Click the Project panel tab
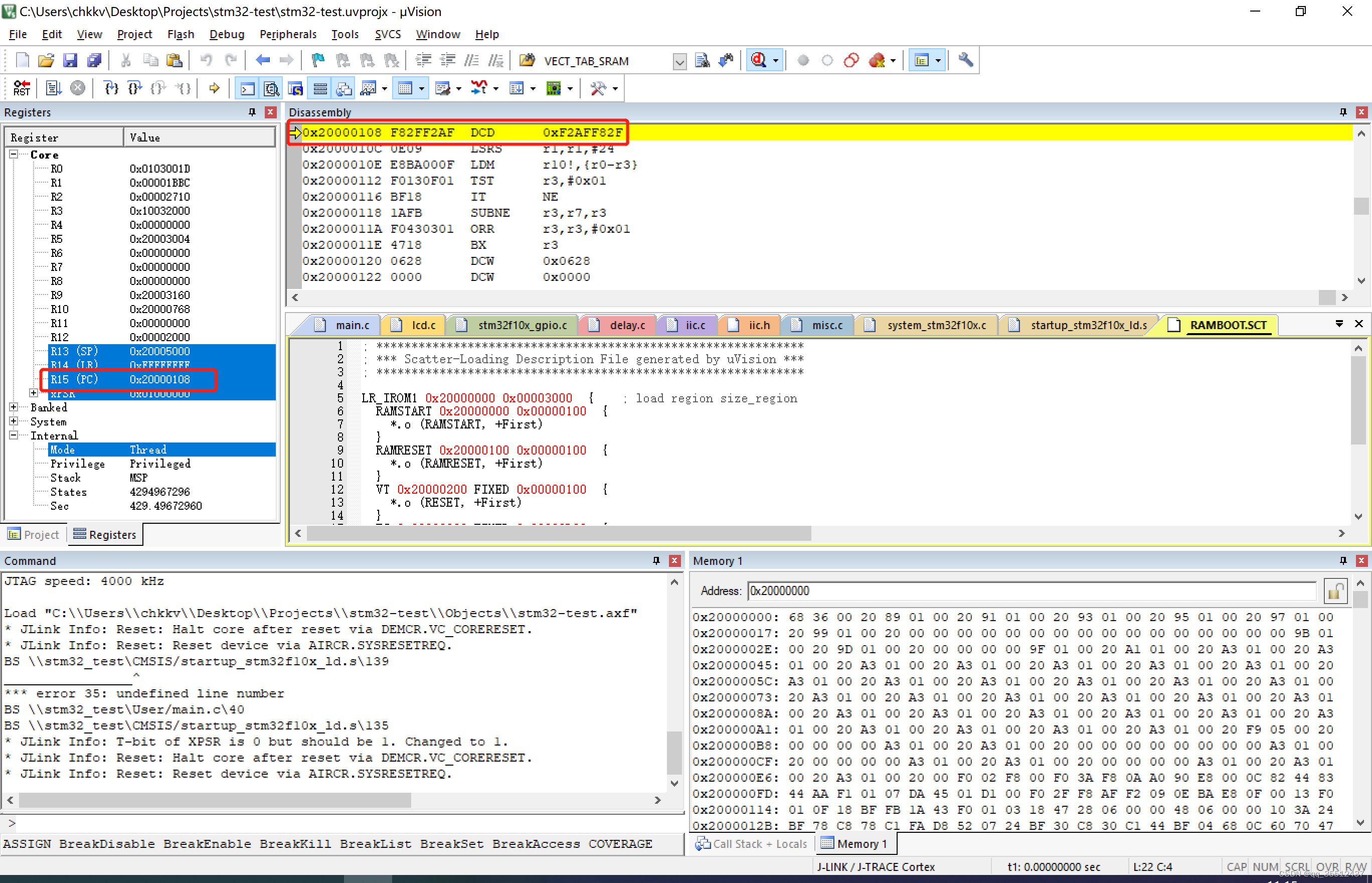The image size is (1372, 883). 34,534
